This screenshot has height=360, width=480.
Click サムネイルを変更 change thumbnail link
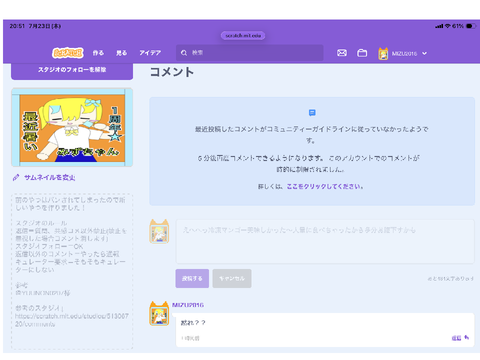[x=50, y=178]
